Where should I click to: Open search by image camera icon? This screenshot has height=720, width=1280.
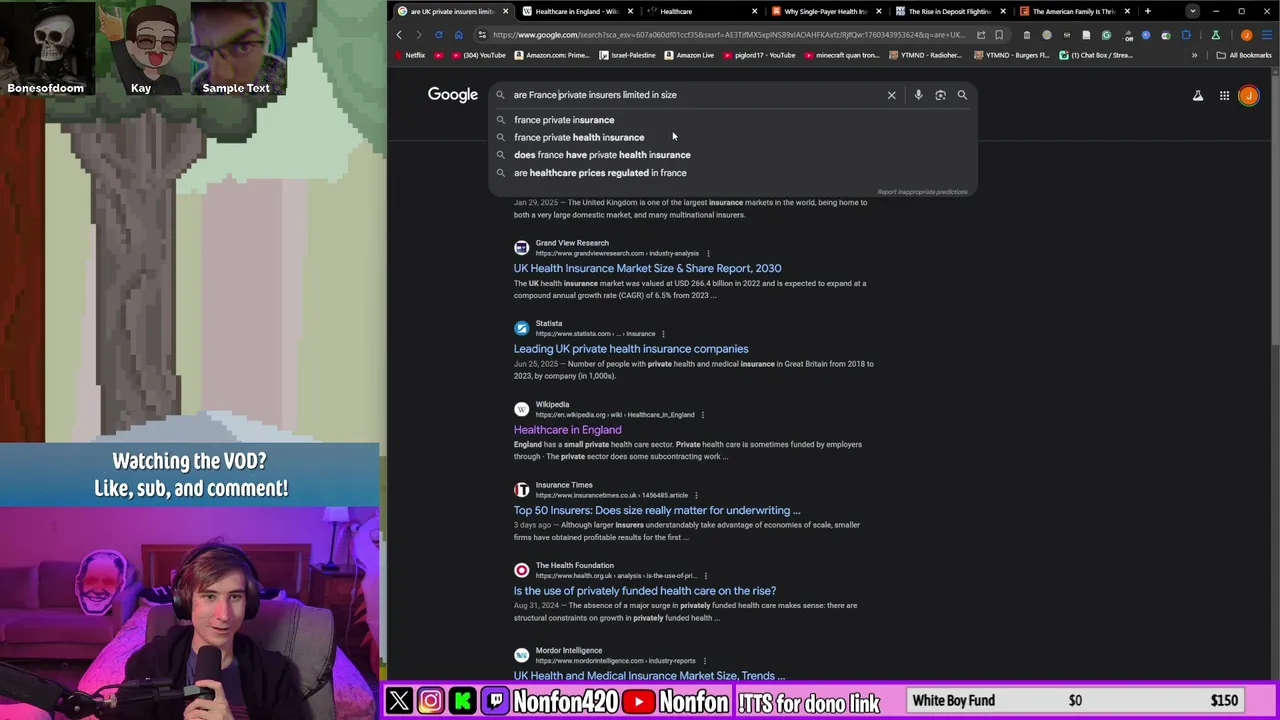click(x=940, y=95)
